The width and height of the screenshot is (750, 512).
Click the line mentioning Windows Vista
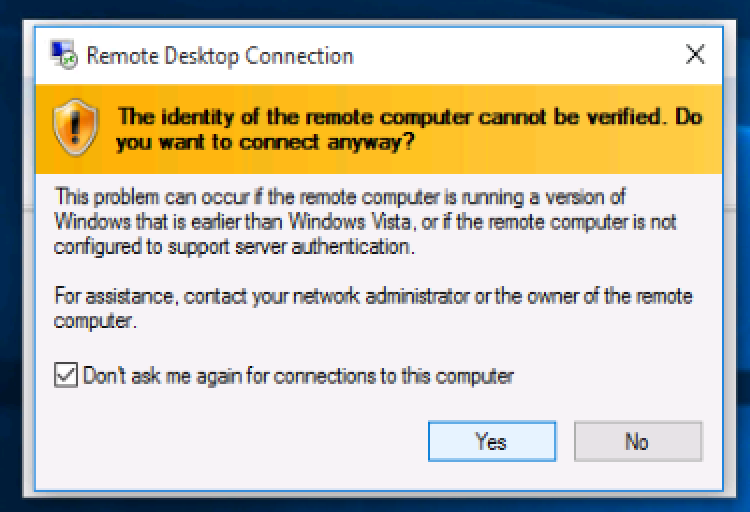370,221
